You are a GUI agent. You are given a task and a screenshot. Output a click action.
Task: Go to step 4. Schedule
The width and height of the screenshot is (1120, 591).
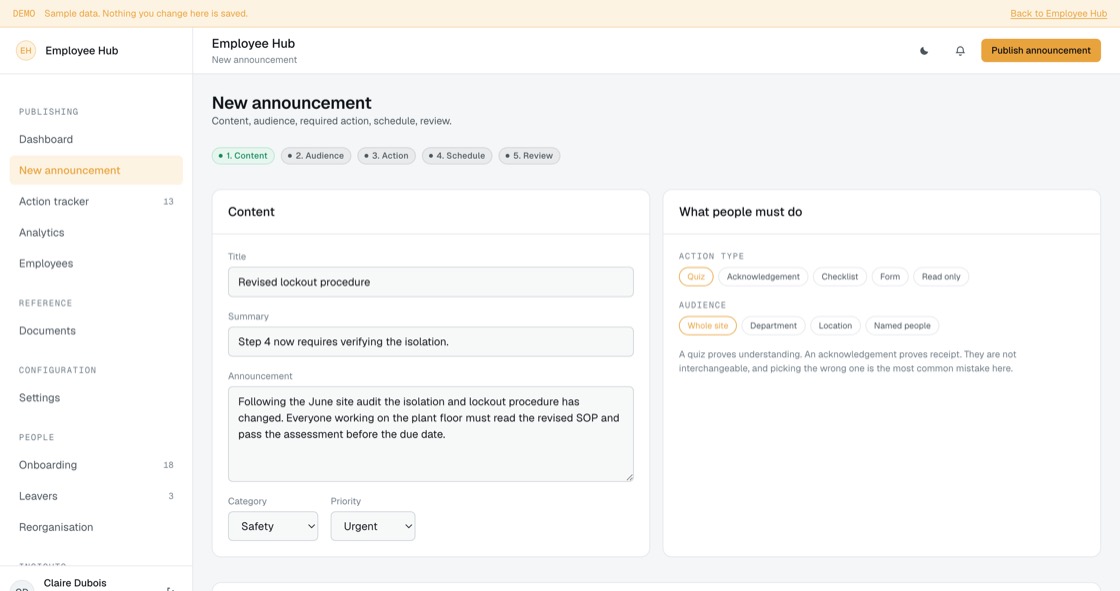tap(457, 156)
